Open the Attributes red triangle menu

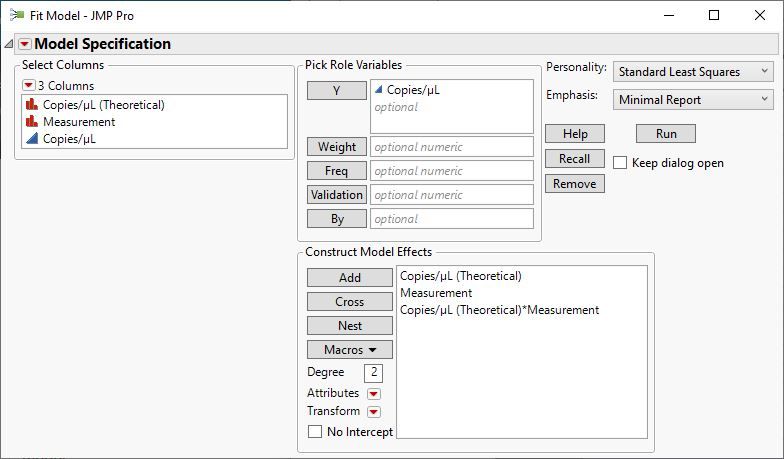click(374, 393)
